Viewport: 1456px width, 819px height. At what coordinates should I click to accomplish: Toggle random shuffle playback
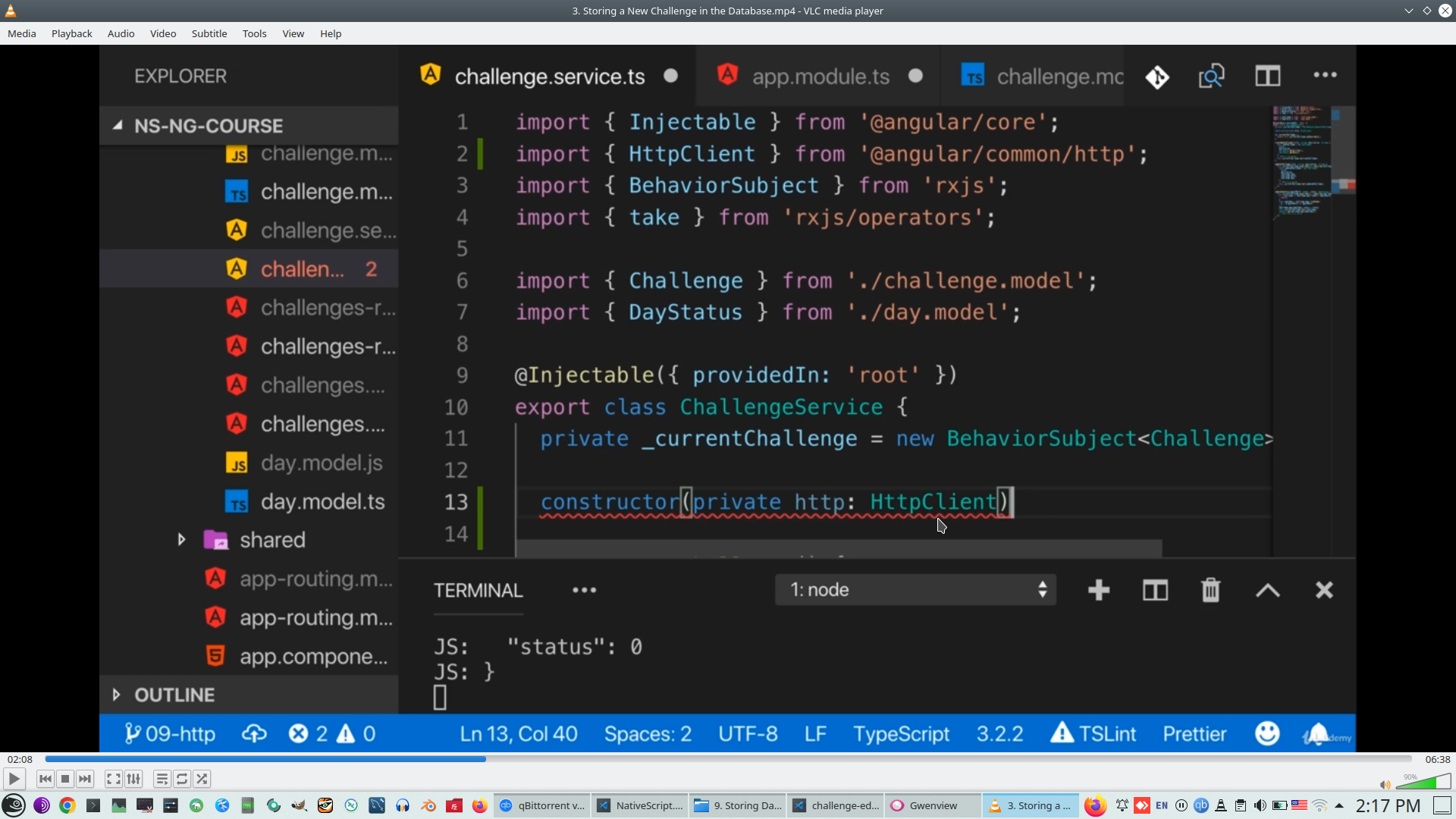(x=202, y=779)
